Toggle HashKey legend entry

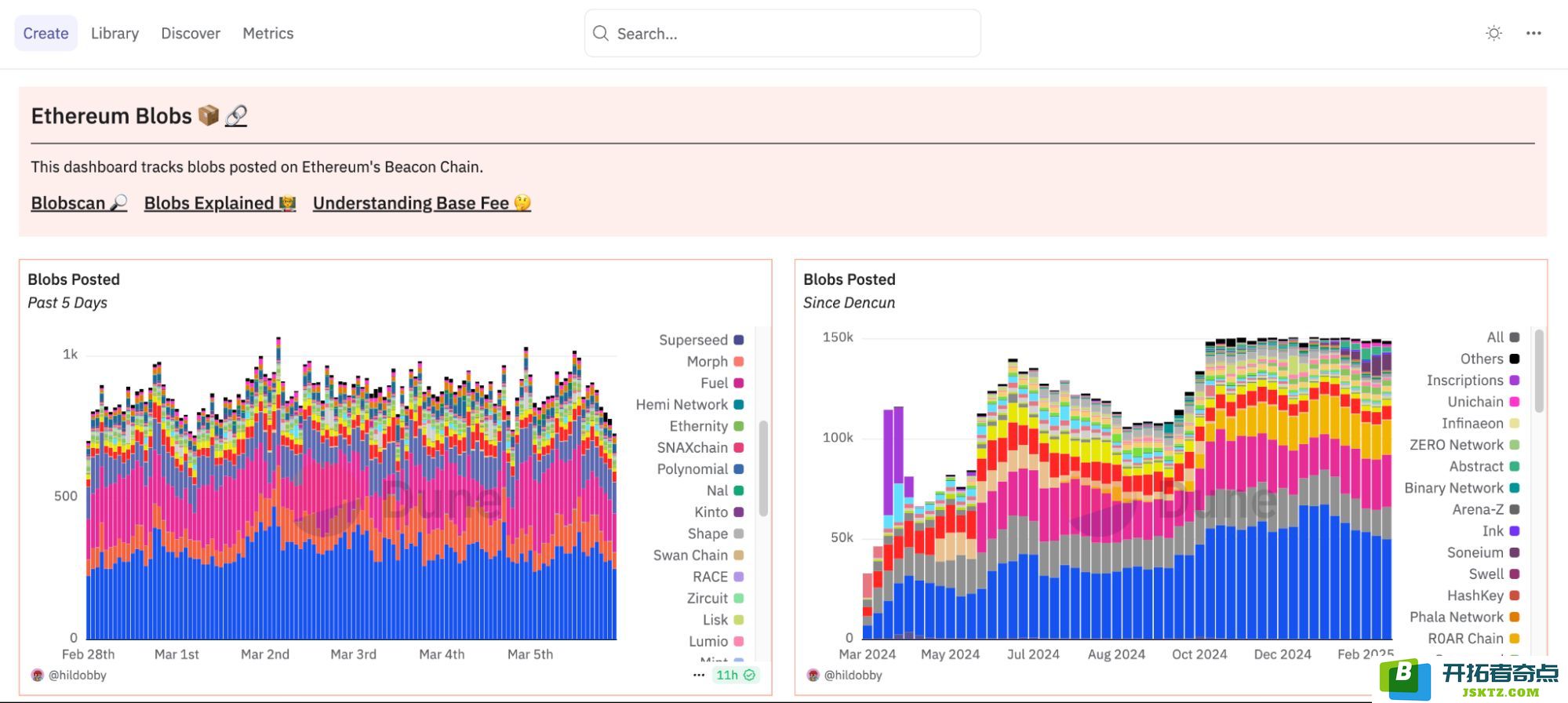[1483, 596]
